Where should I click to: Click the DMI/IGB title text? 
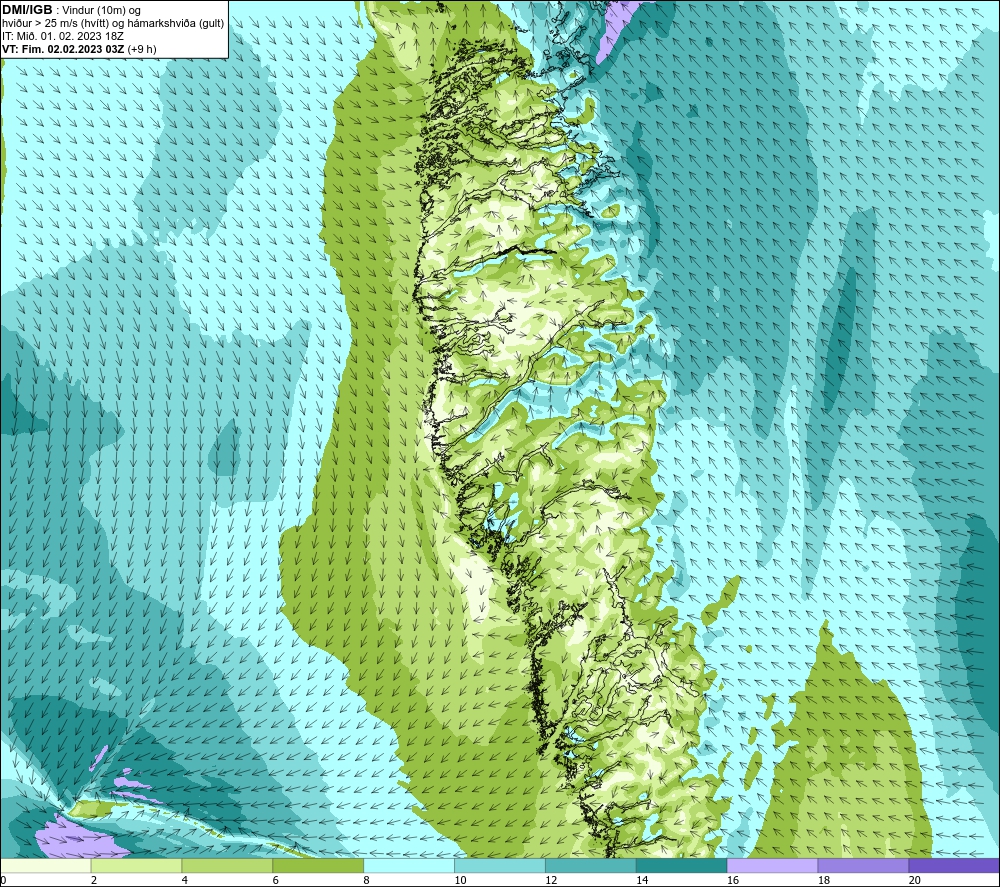(27, 10)
